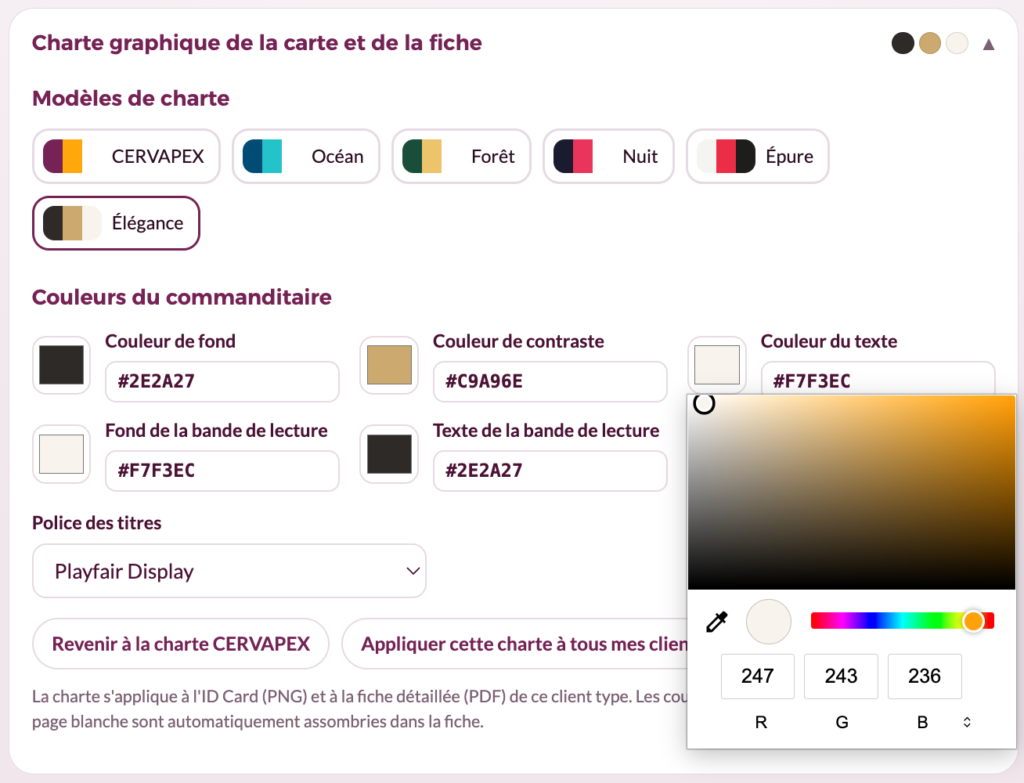
Task: Open the Couleur du texte swatch
Action: (717, 365)
